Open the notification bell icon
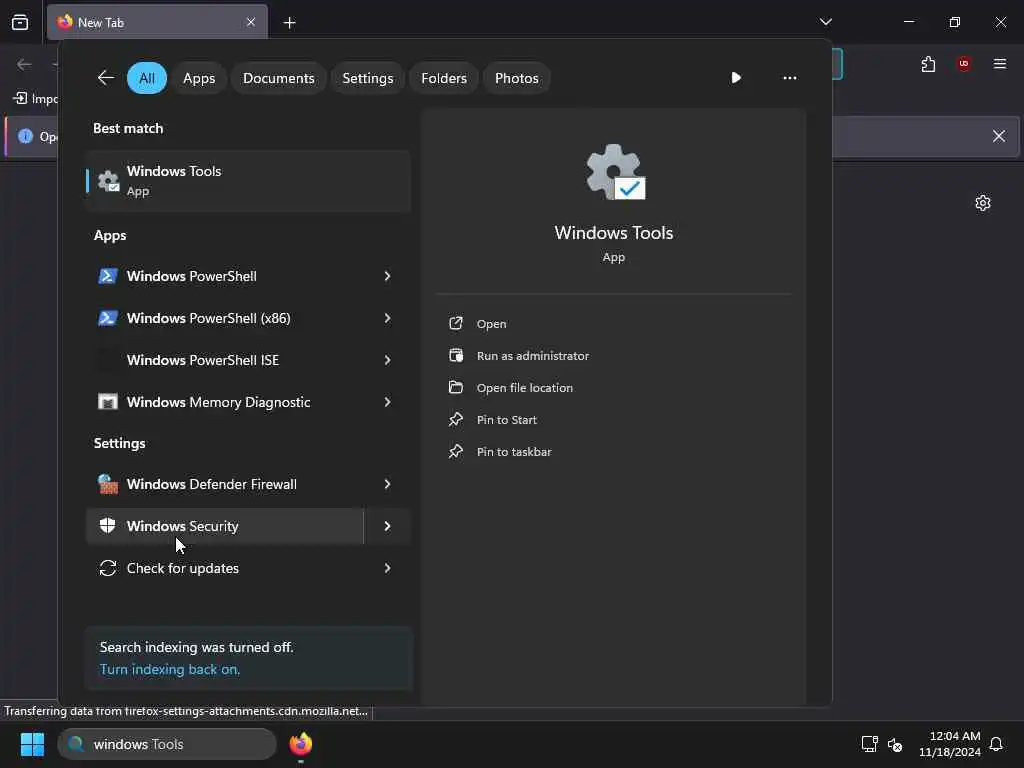 point(996,744)
